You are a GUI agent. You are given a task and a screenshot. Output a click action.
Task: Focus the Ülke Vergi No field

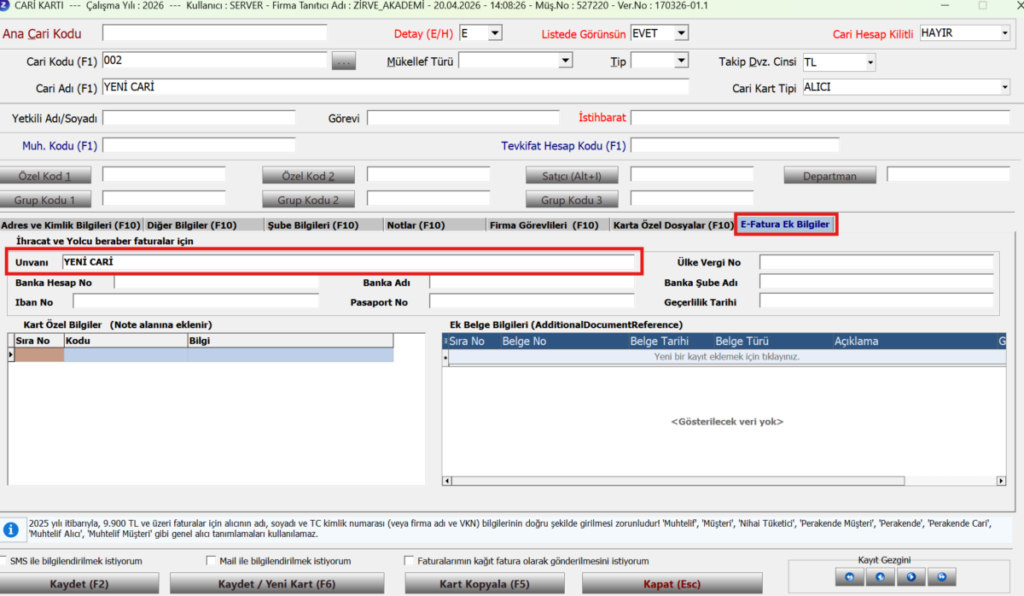876,262
